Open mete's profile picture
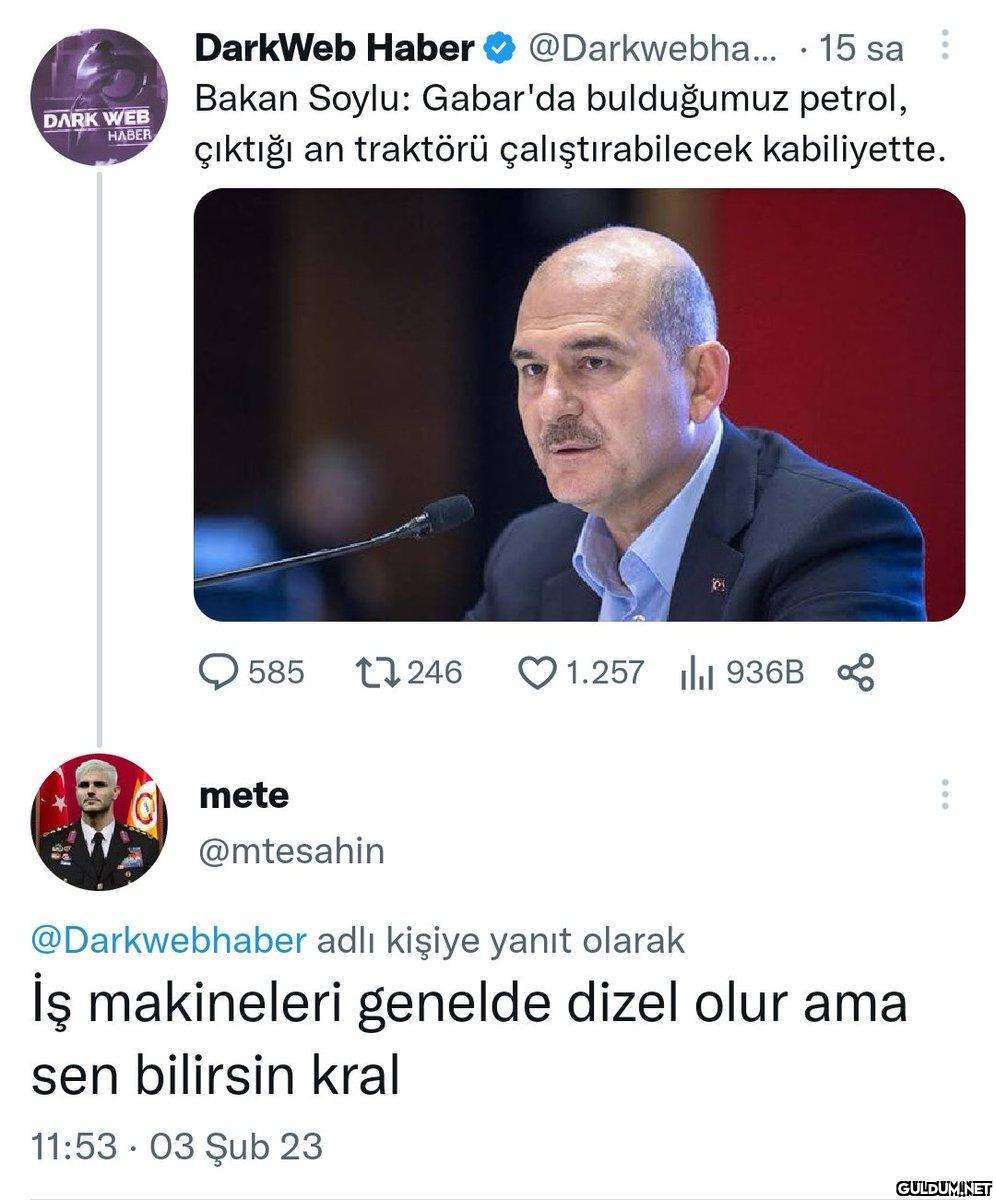The width and height of the screenshot is (996, 1200). coord(98,821)
